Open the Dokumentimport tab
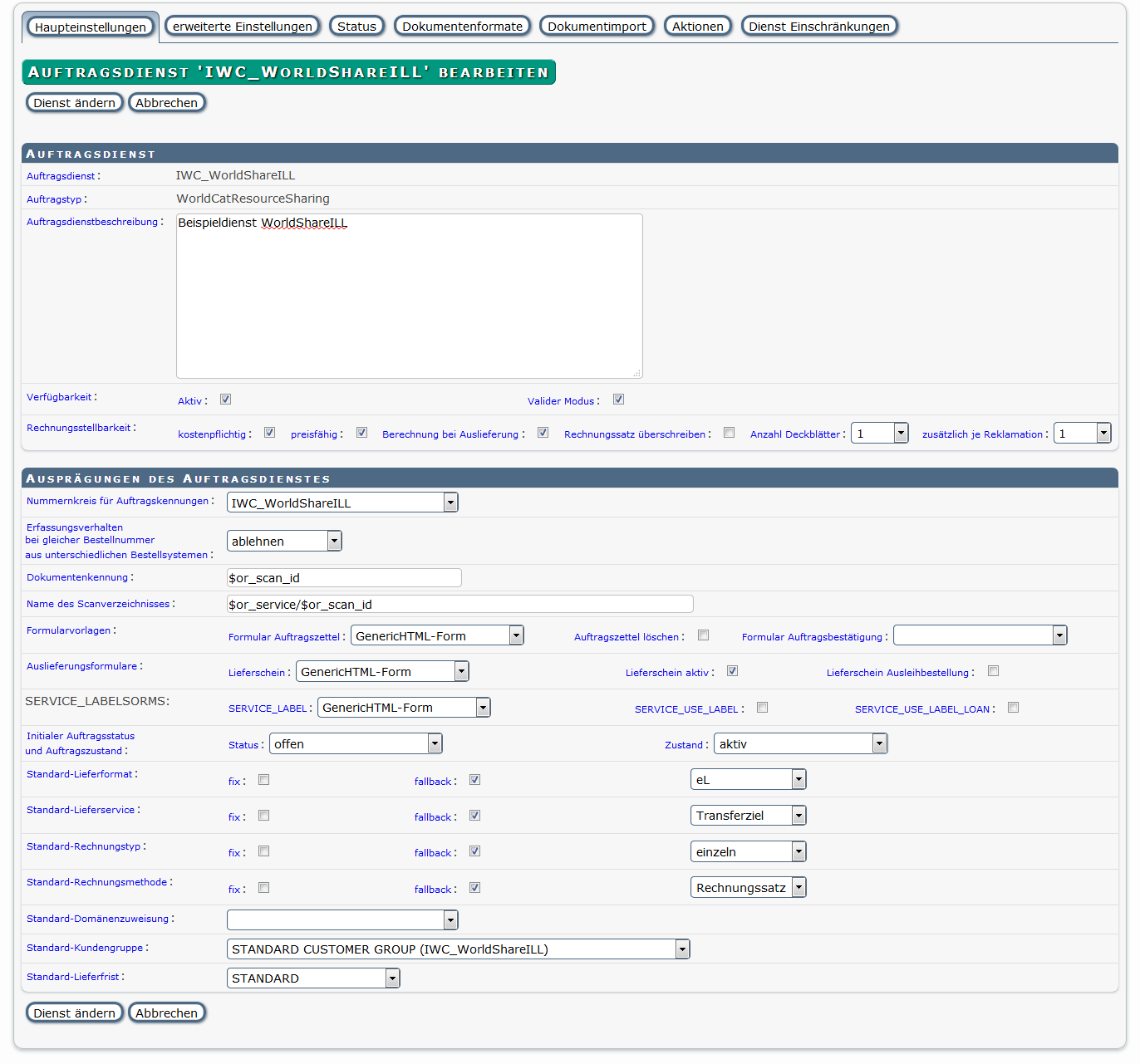 597,26
